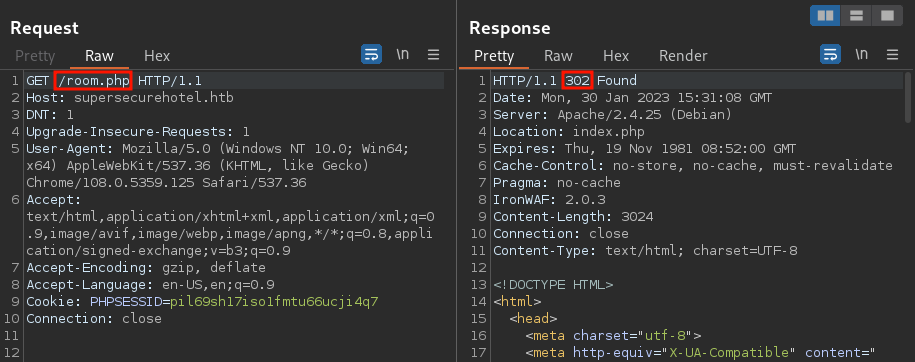This screenshot has width=915, height=362.
Task: Toggle non-printable characters in Request panel
Action: 402,55
